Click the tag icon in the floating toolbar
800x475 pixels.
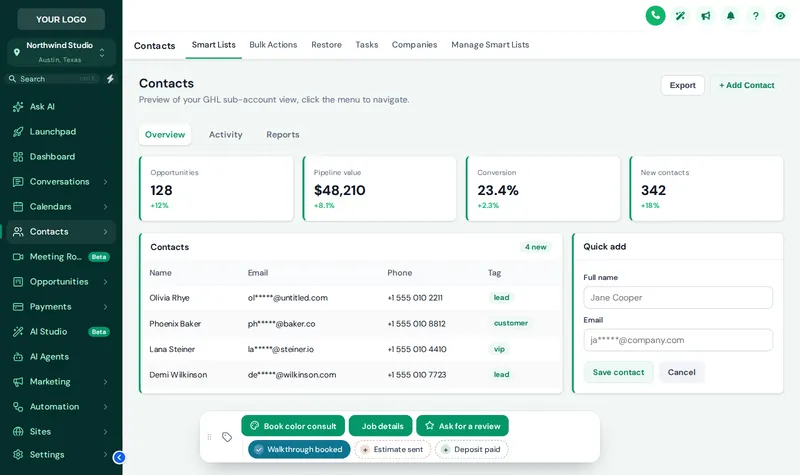point(227,437)
